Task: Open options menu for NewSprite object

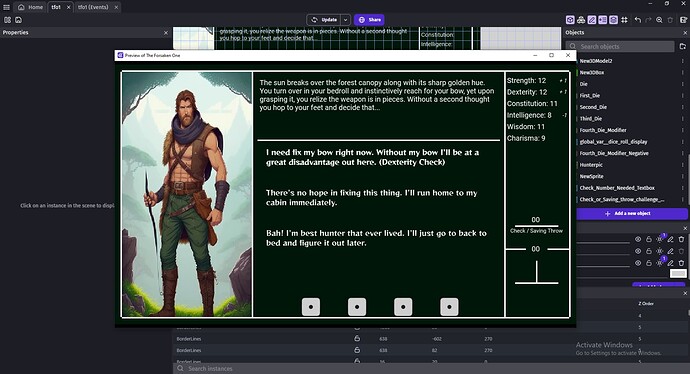Action: click(683, 176)
